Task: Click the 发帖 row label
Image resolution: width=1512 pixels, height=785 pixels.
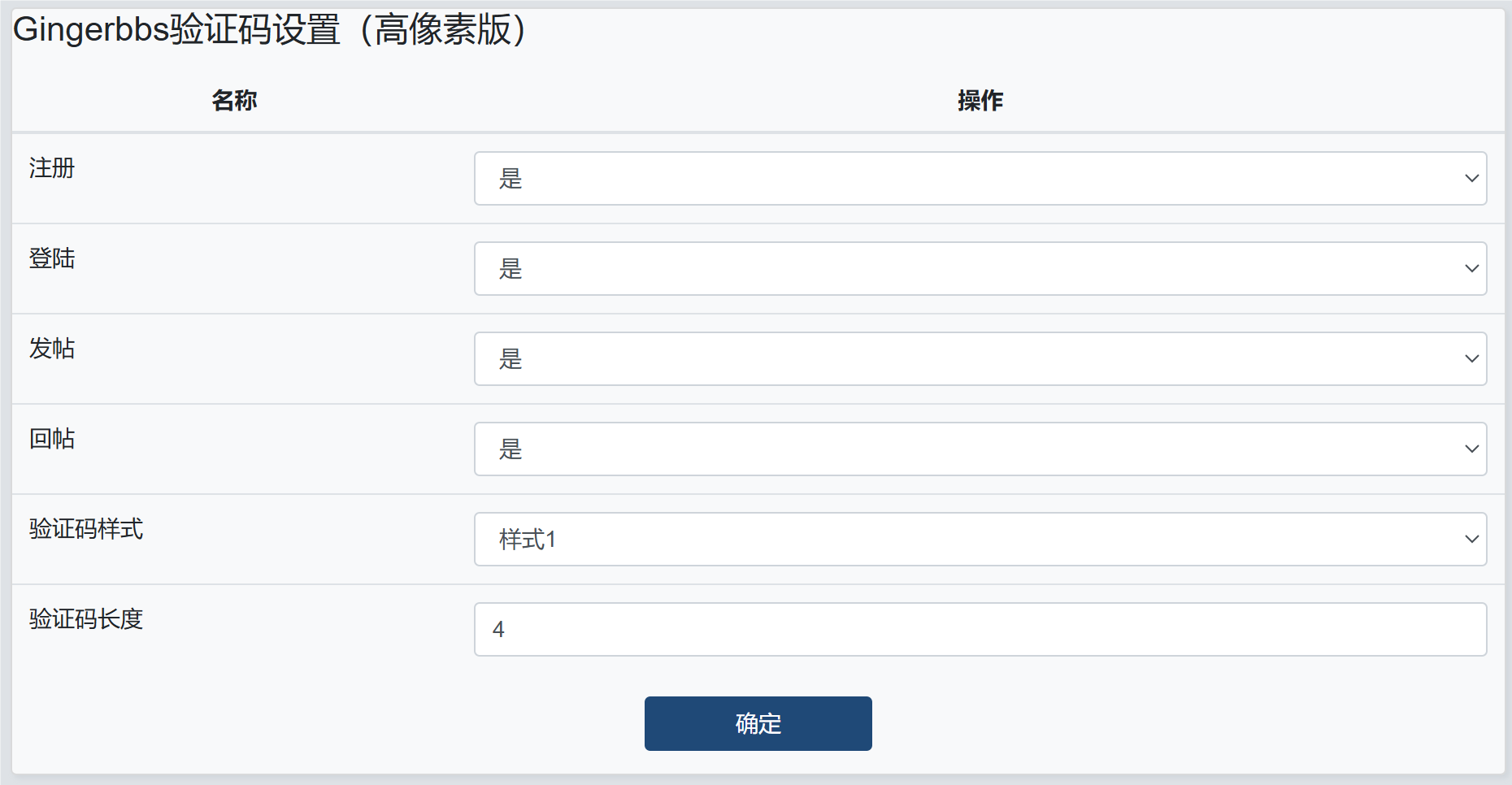Action: pos(52,349)
